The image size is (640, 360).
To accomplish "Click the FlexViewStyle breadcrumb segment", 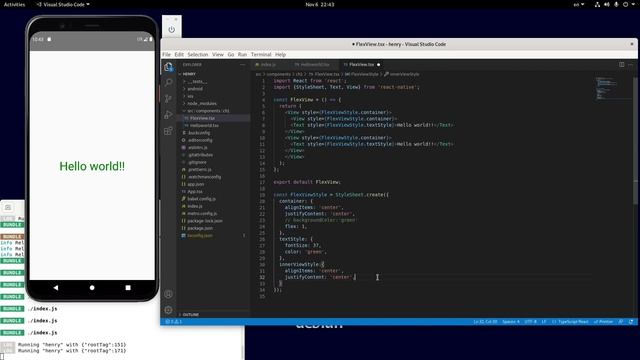I will click(362, 74).
